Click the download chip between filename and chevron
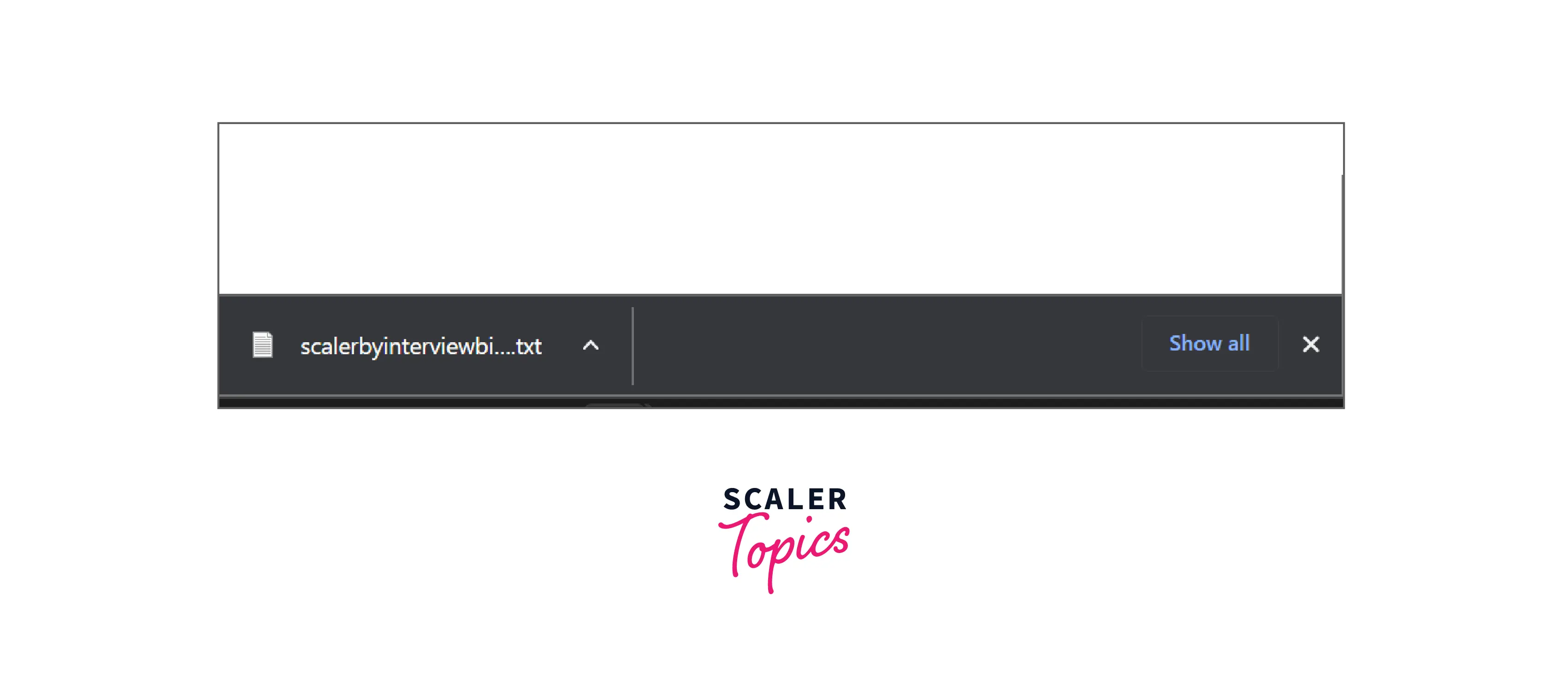Viewport: 1568px width, 678px height. (x=560, y=345)
